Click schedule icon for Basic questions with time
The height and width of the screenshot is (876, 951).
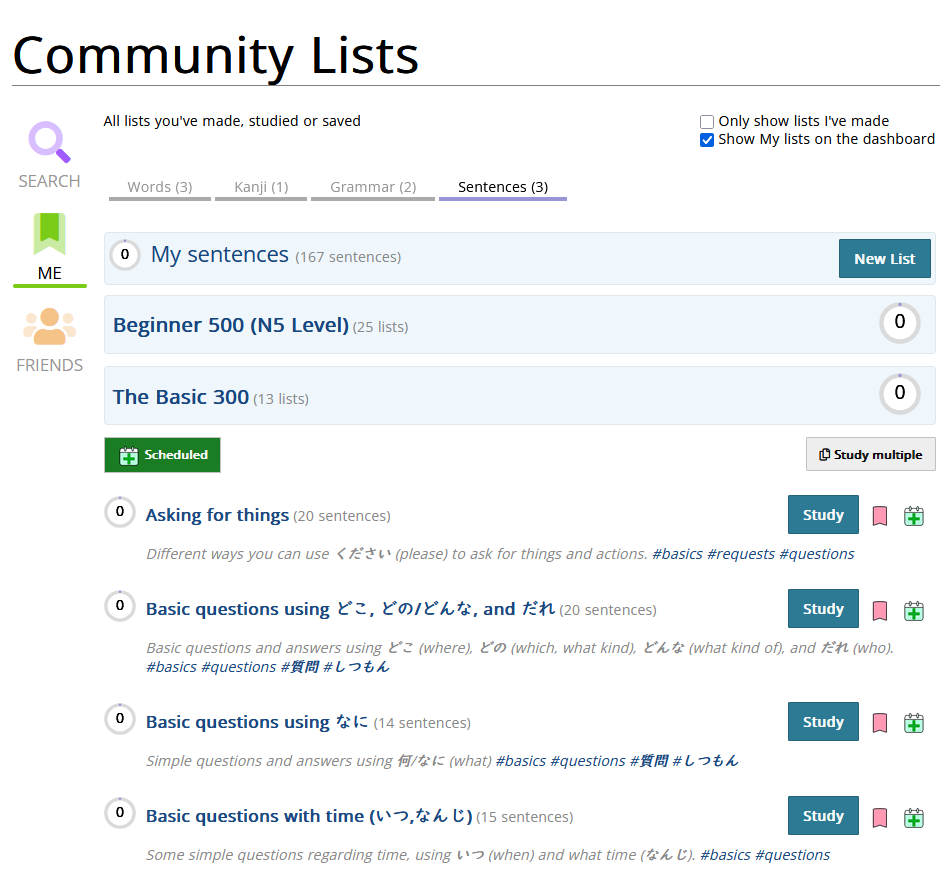click(x=913, y=818)
